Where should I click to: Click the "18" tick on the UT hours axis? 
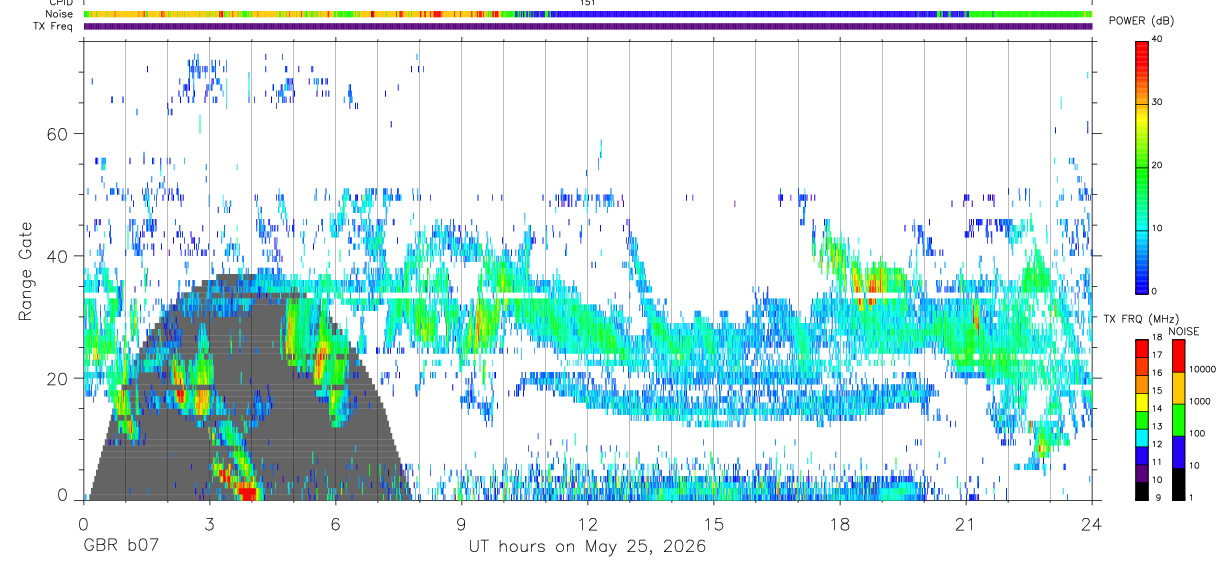840,523
